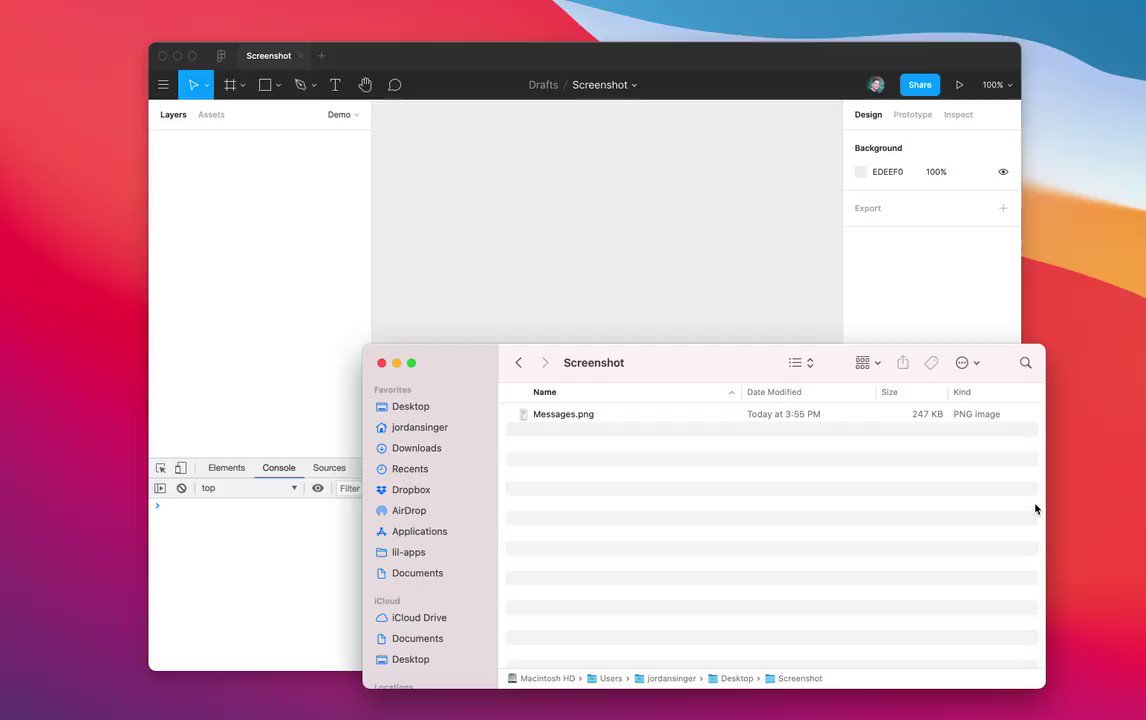This screenshot has height=720, width=1146.
Task: Switch to the Inspect tab
Action: pyautogui.click(x=958, y=115)
